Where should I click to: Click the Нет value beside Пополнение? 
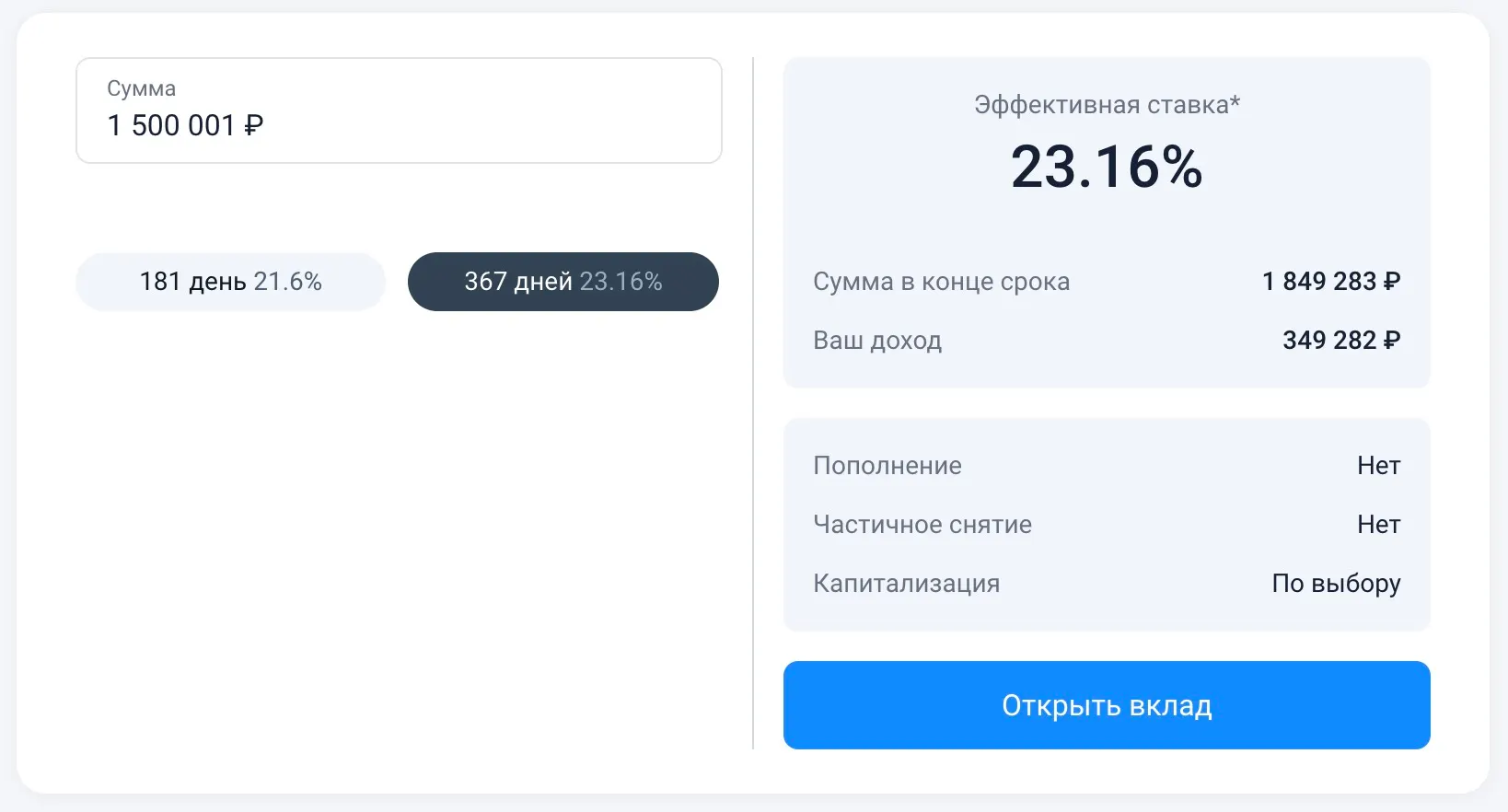[1378, 466]
